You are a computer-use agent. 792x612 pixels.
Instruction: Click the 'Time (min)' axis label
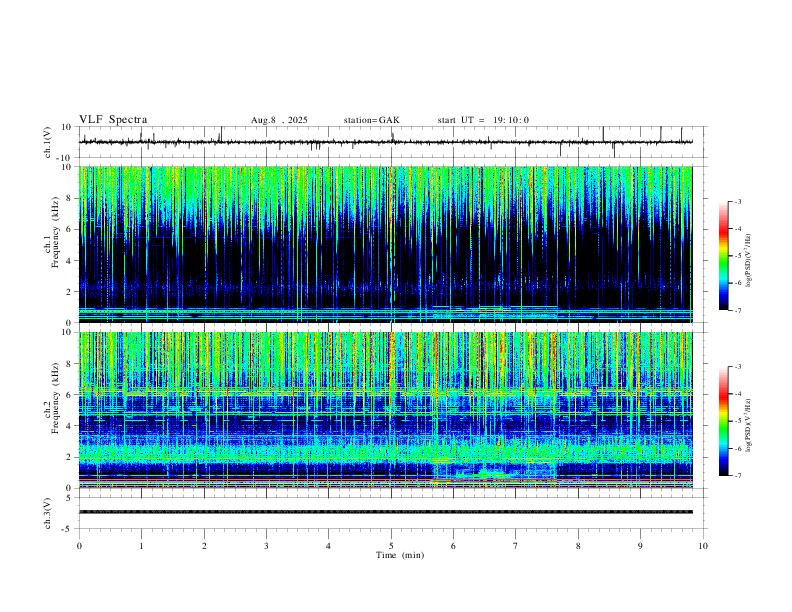tap(400, 555)
